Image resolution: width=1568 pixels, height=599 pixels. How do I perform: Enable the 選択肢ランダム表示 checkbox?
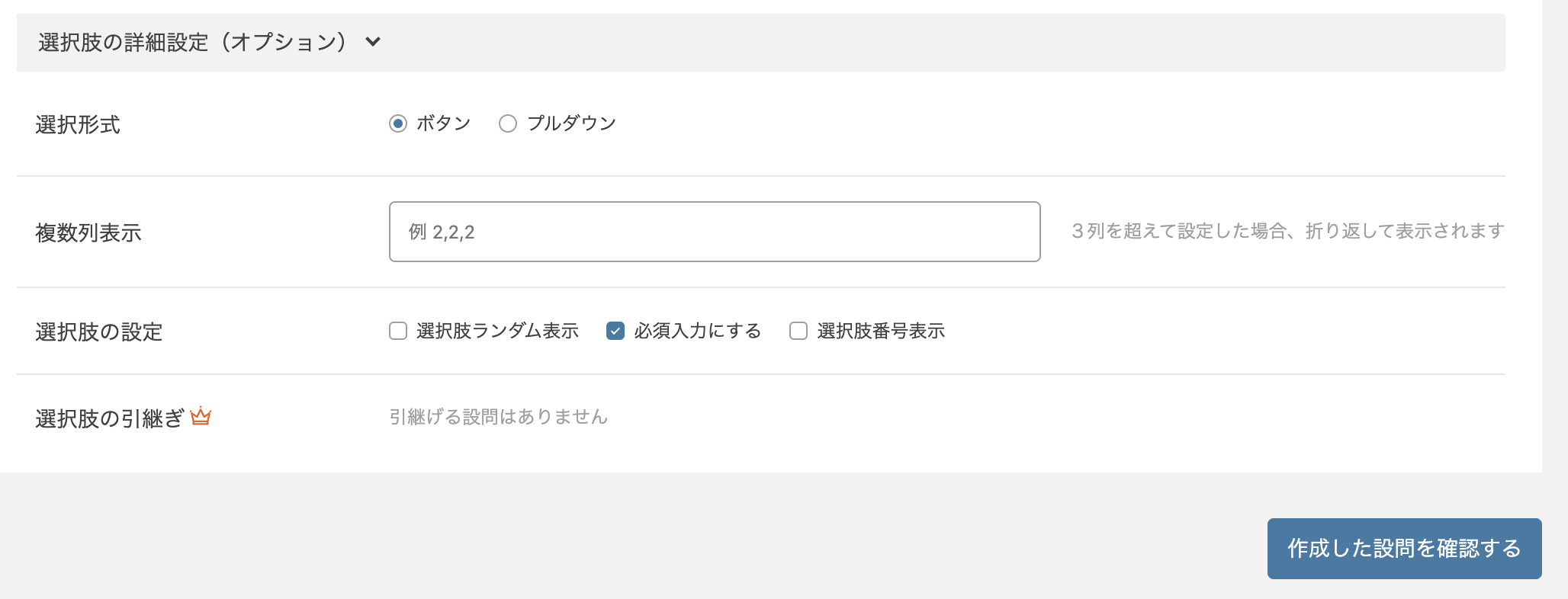398,331
